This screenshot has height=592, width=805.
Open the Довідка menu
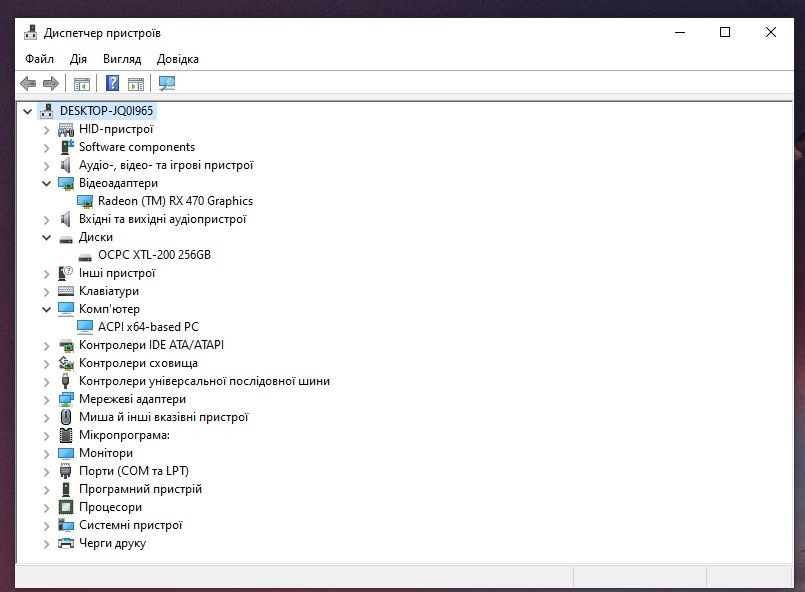coord(178,59)
